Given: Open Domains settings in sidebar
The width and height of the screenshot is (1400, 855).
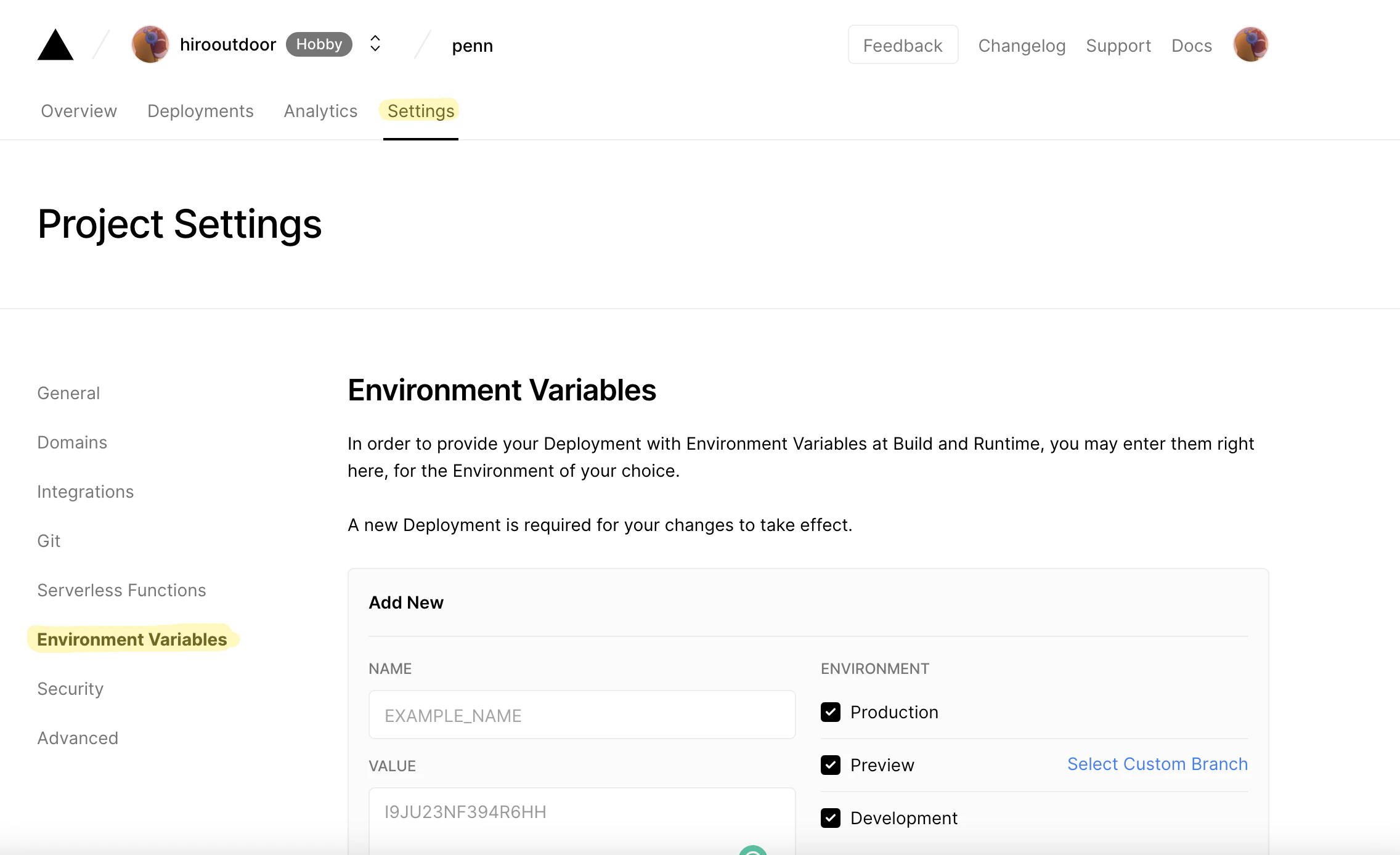Looking at the screenshot, I should (72, 442).
